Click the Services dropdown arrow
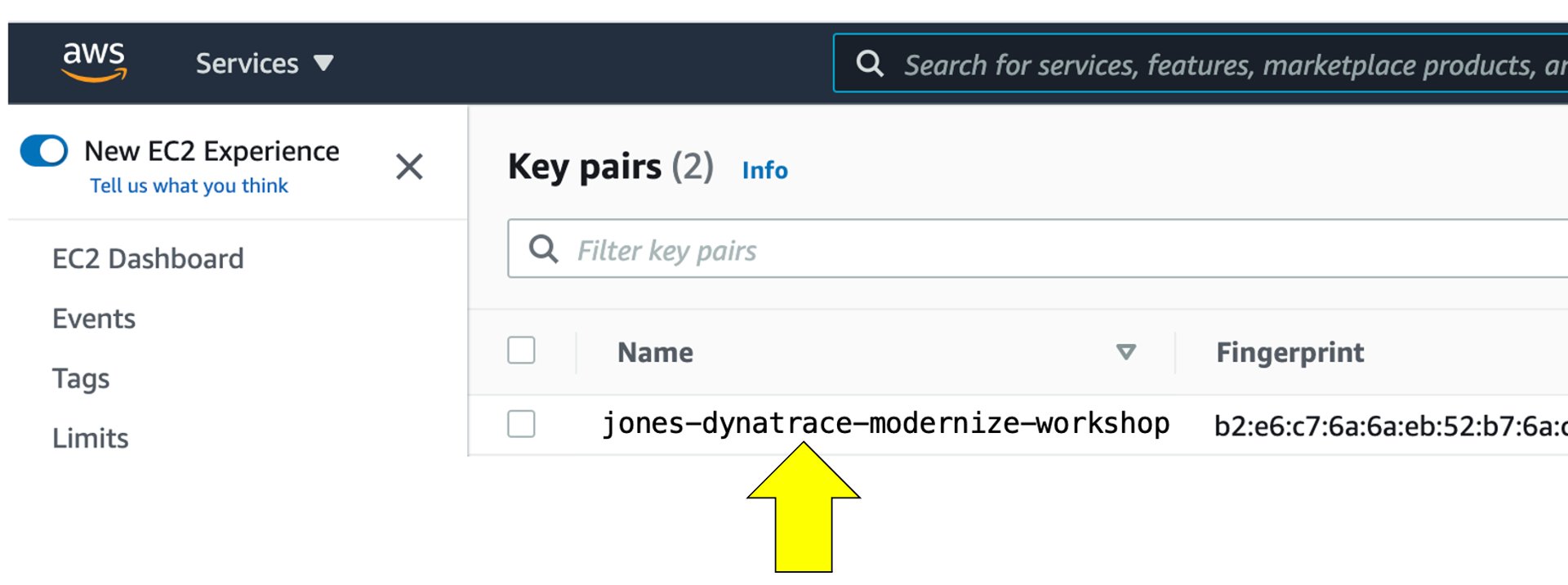The image size is (1568, 585). pyautogui.click(x=324, y=64)
